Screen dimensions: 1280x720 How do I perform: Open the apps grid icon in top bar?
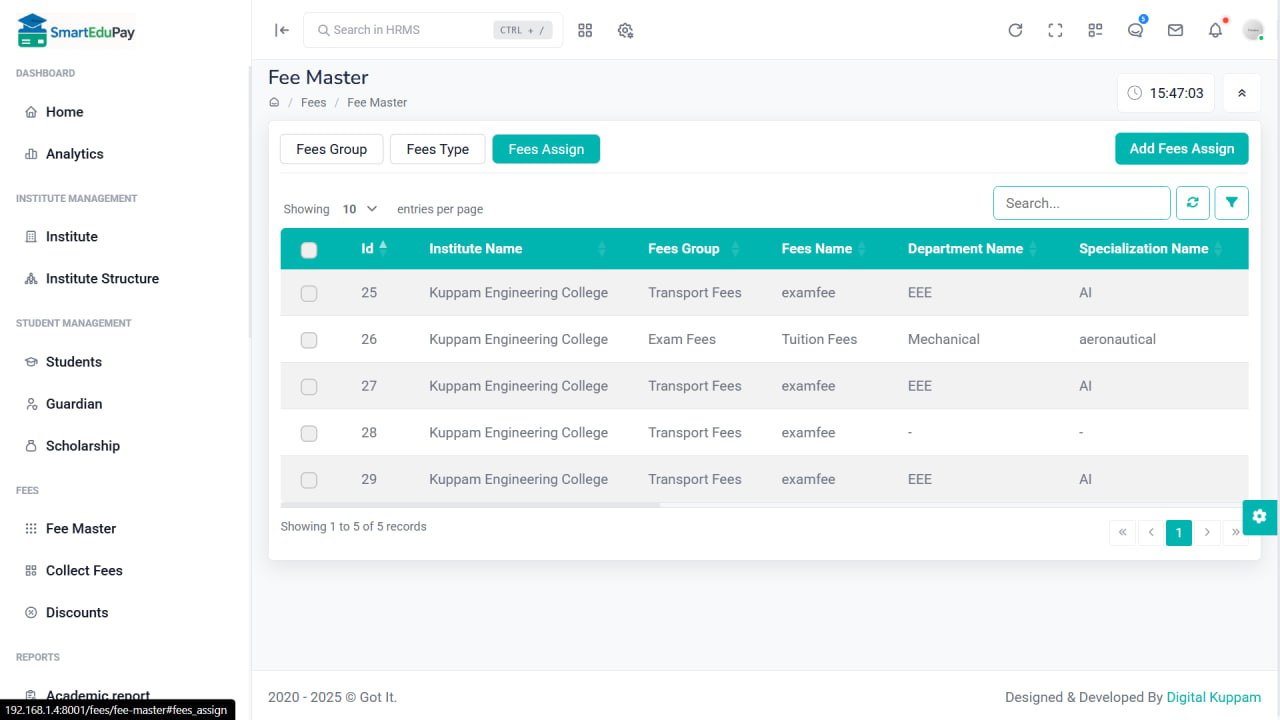click(x=585, y=30)
